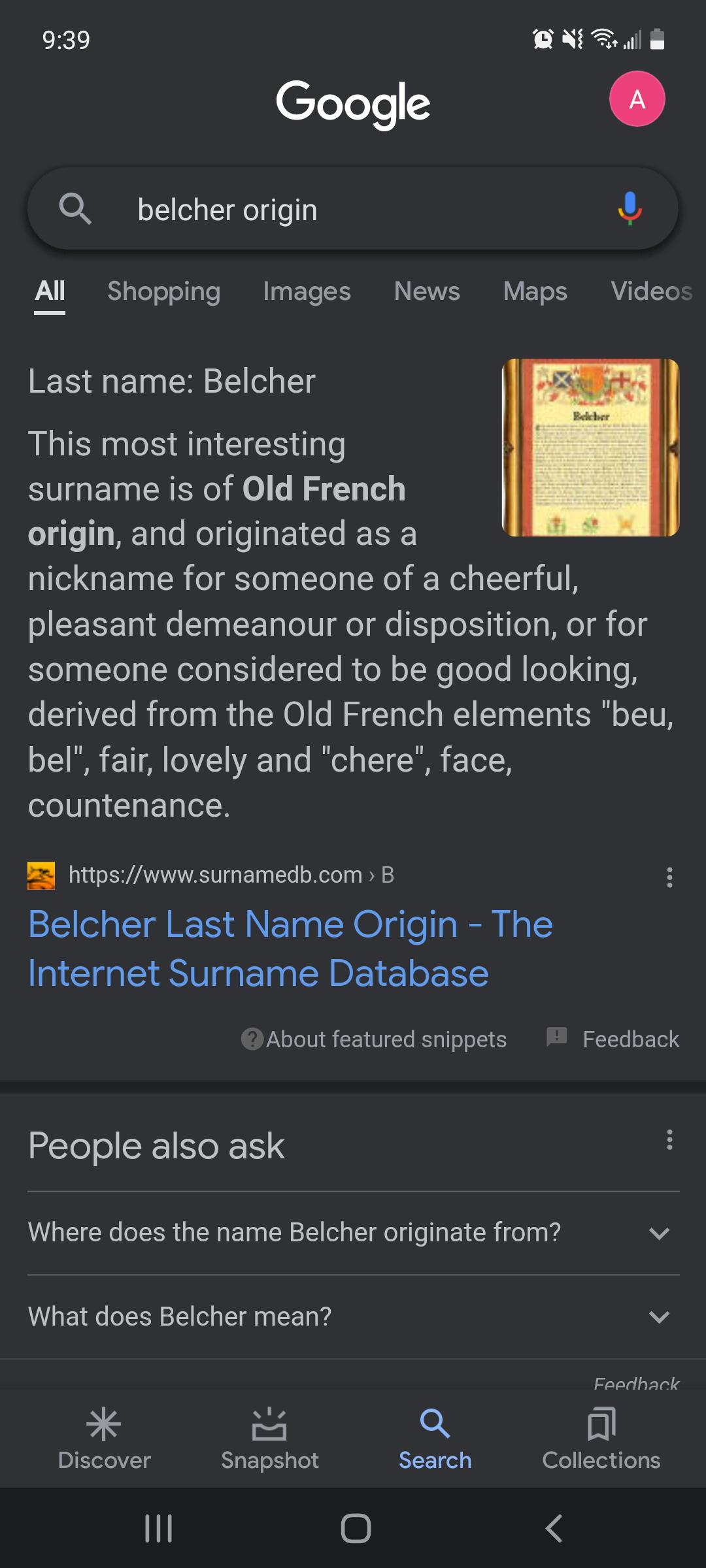Tap the voice search microphone icon
This screenshot has height=1568, width=706.
pyautogui.click(x=630, y=209)
